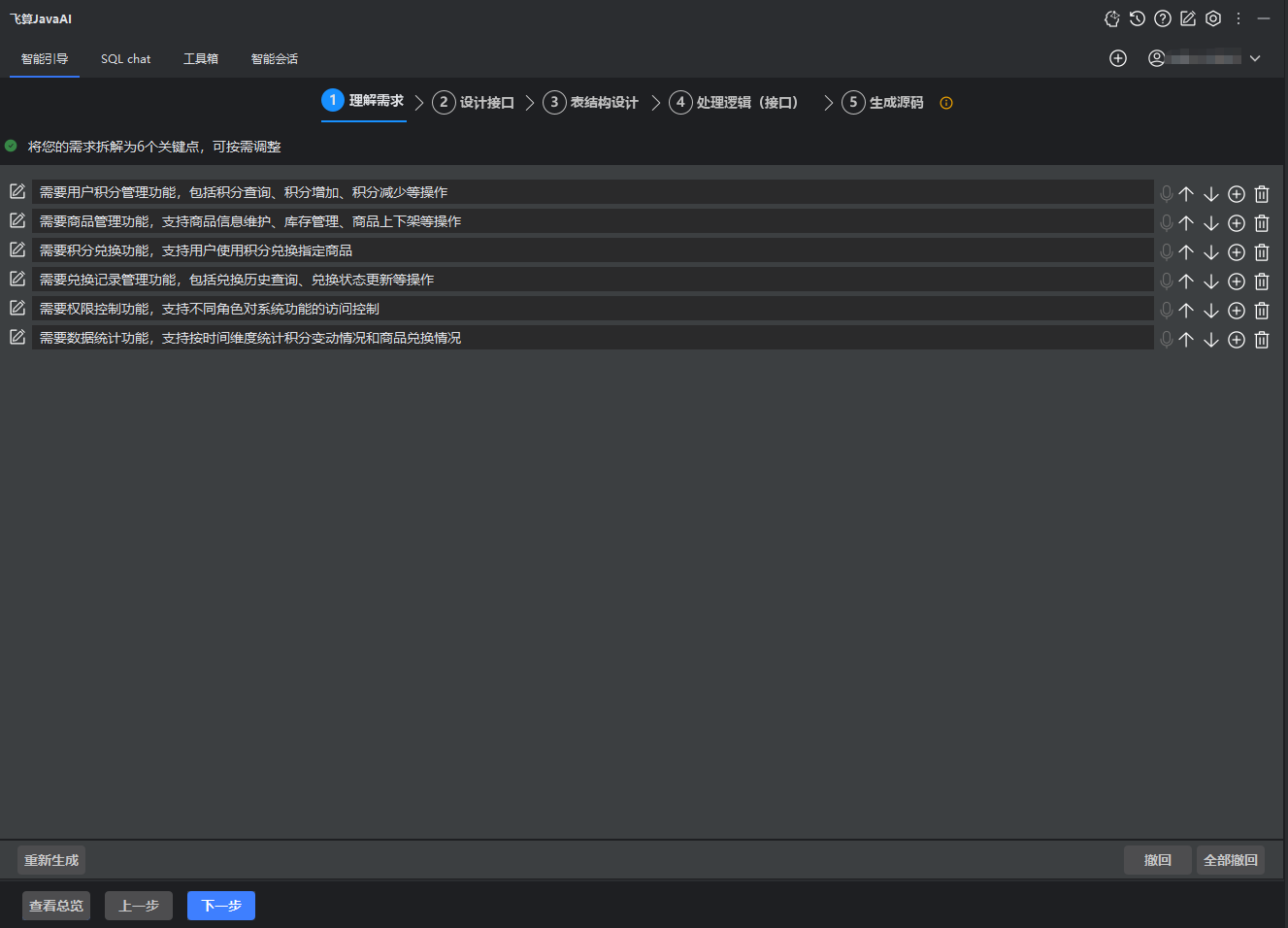
Task: Click the 查看总览 button
Action: pos(56,906)
